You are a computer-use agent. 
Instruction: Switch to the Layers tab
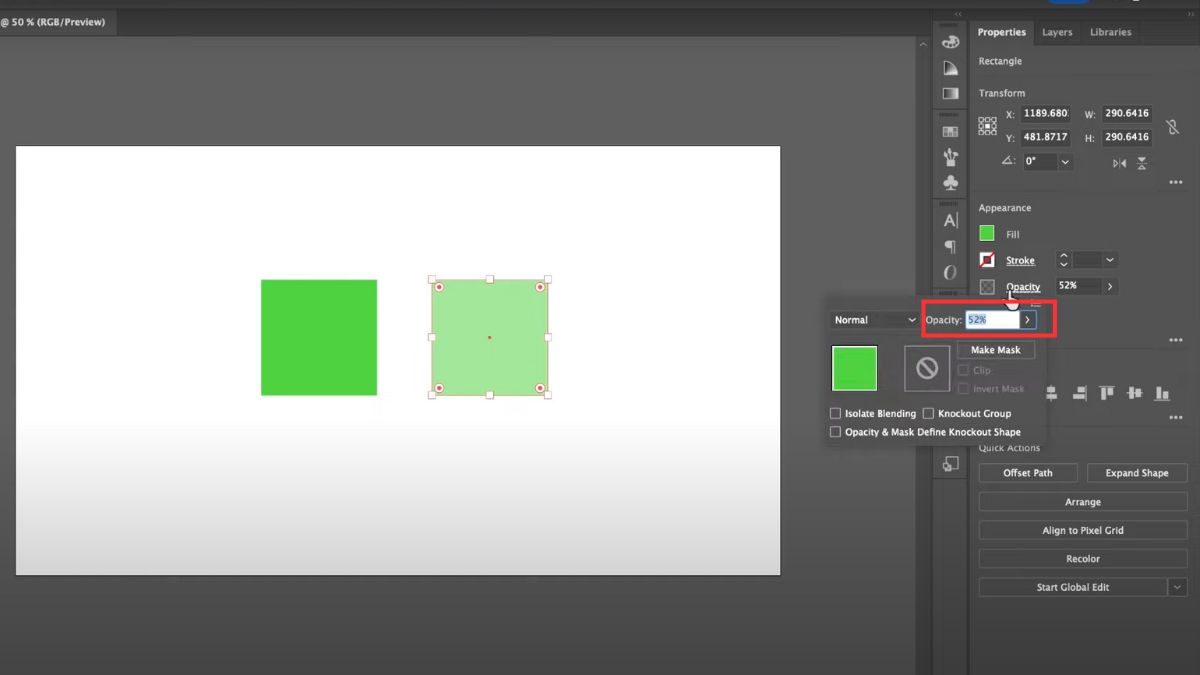(1057, 32)
